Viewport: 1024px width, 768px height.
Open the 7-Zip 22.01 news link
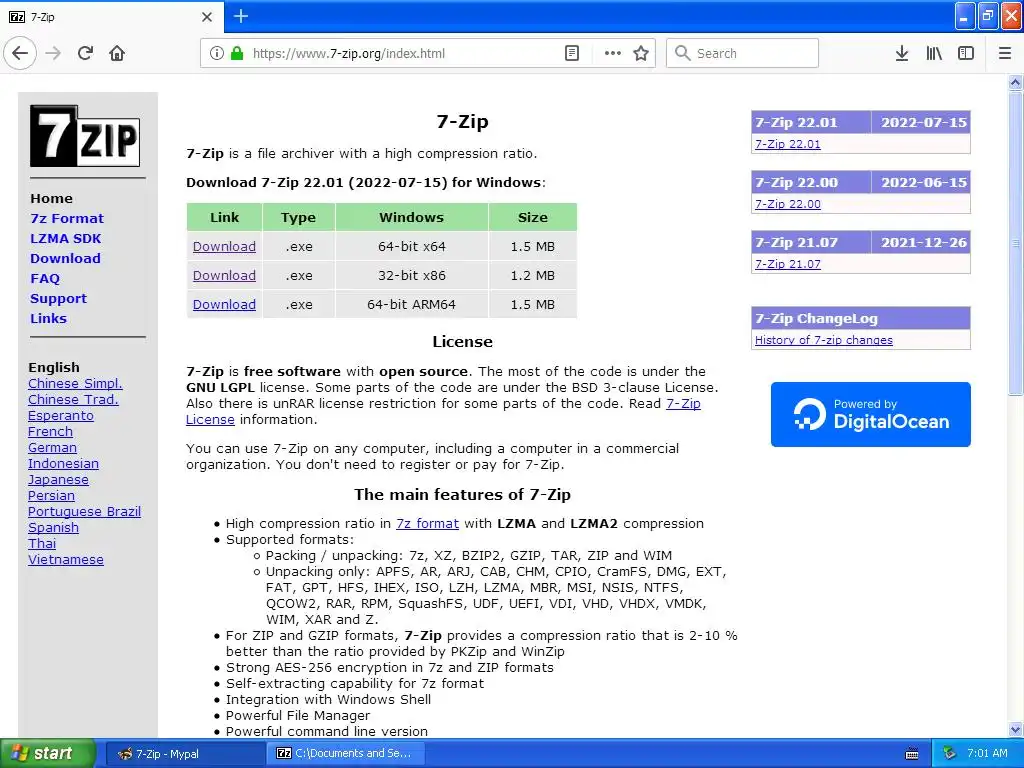click(788, 144)
